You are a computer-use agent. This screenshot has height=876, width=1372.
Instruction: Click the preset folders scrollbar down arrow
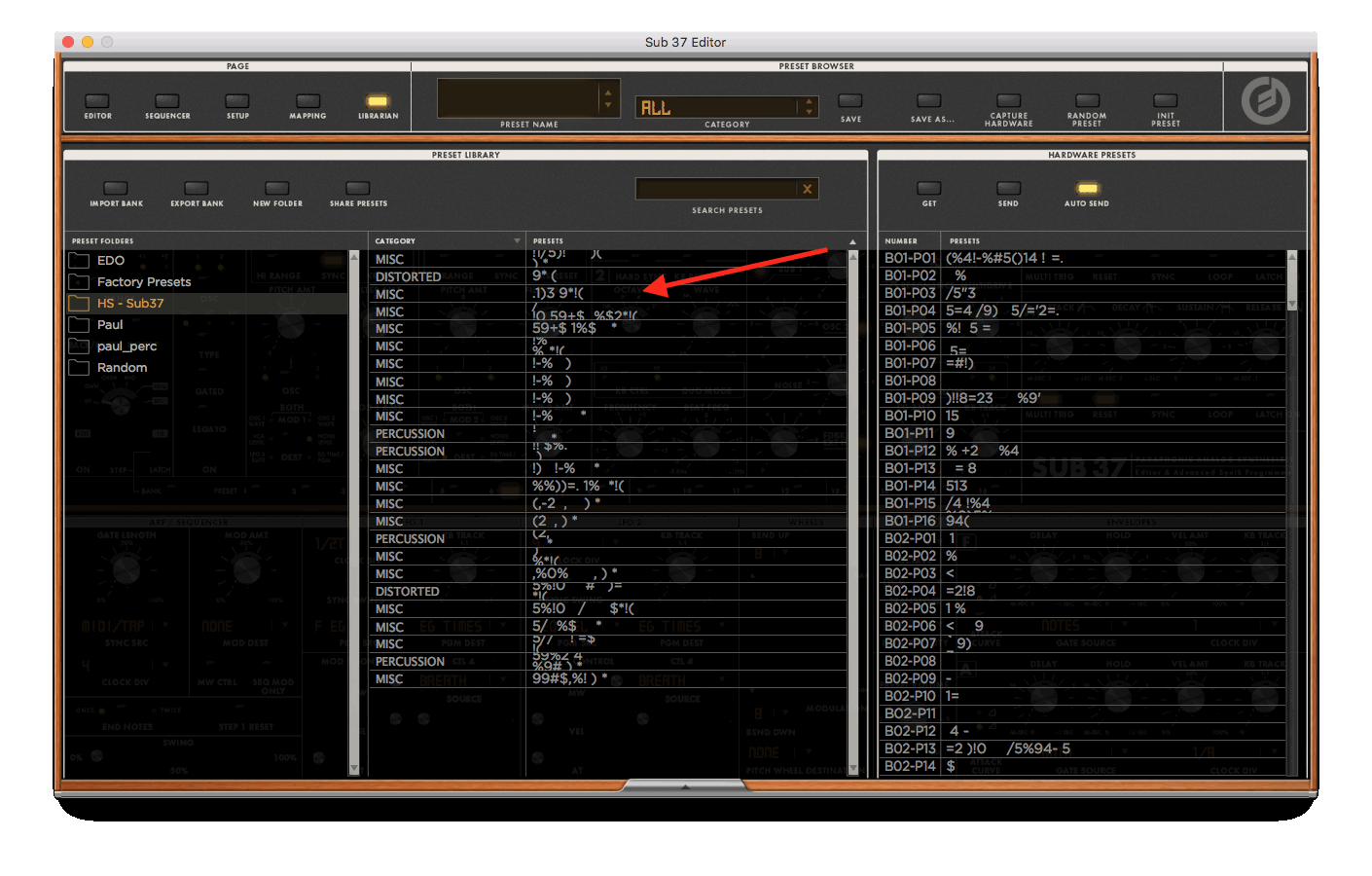pyautogui.click(x=354, y=769)
